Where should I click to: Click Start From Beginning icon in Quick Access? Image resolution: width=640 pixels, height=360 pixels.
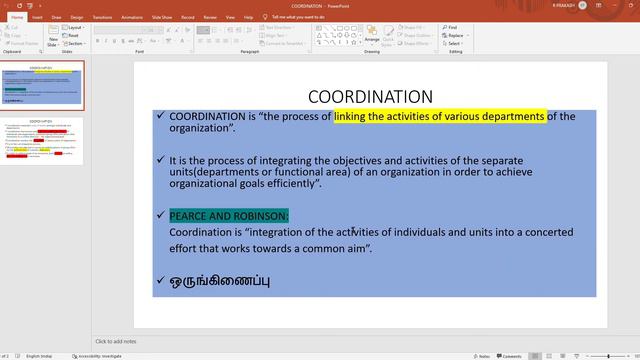point(30,6)
